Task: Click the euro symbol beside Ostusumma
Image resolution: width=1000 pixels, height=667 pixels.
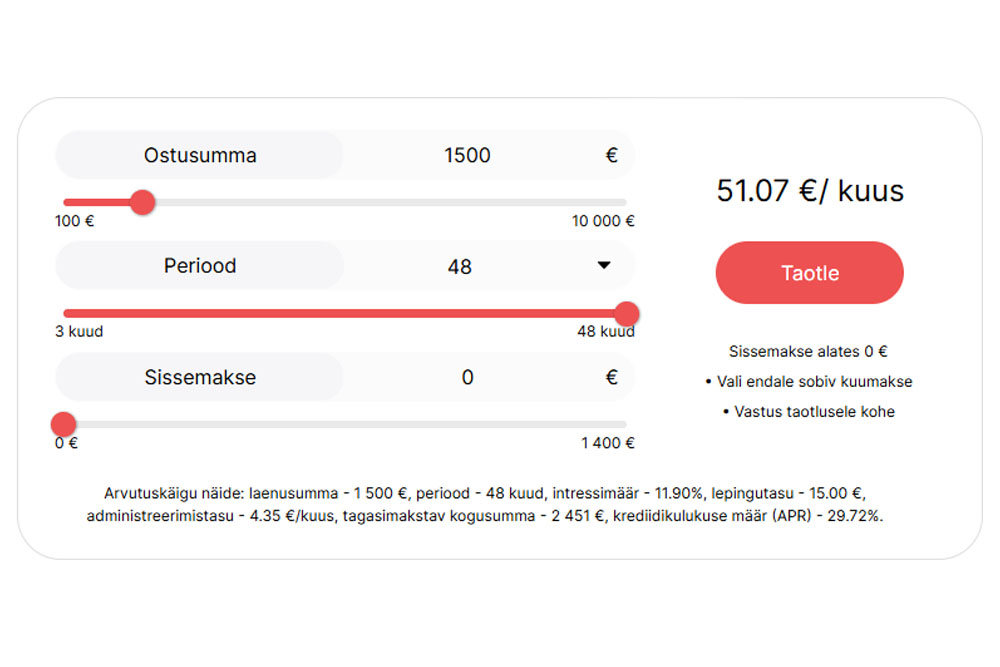Action: click(611, 156)
